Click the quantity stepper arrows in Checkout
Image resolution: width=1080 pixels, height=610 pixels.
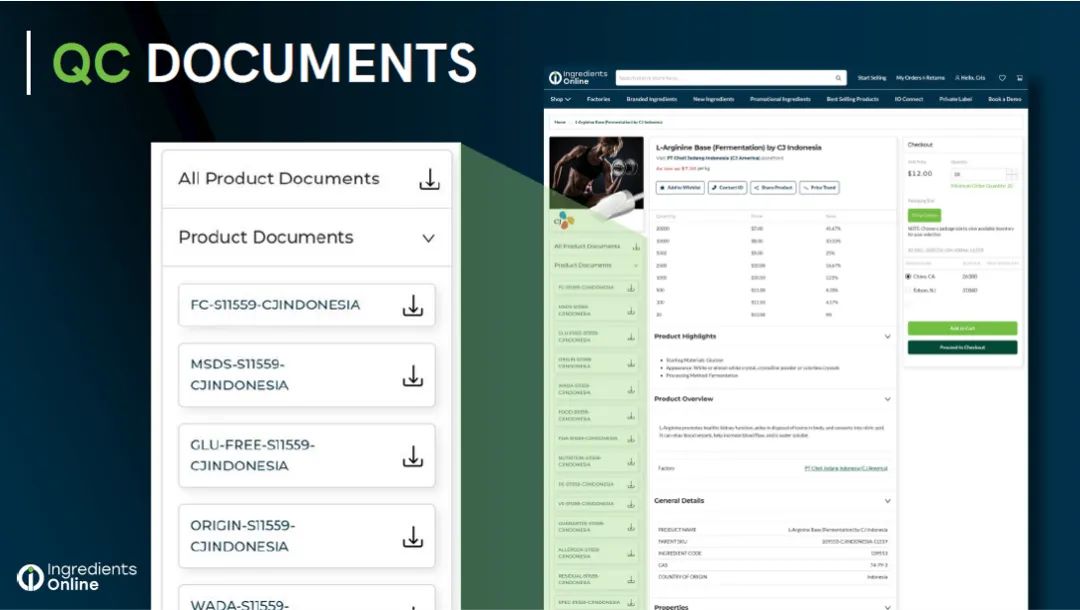point(1011,174)
